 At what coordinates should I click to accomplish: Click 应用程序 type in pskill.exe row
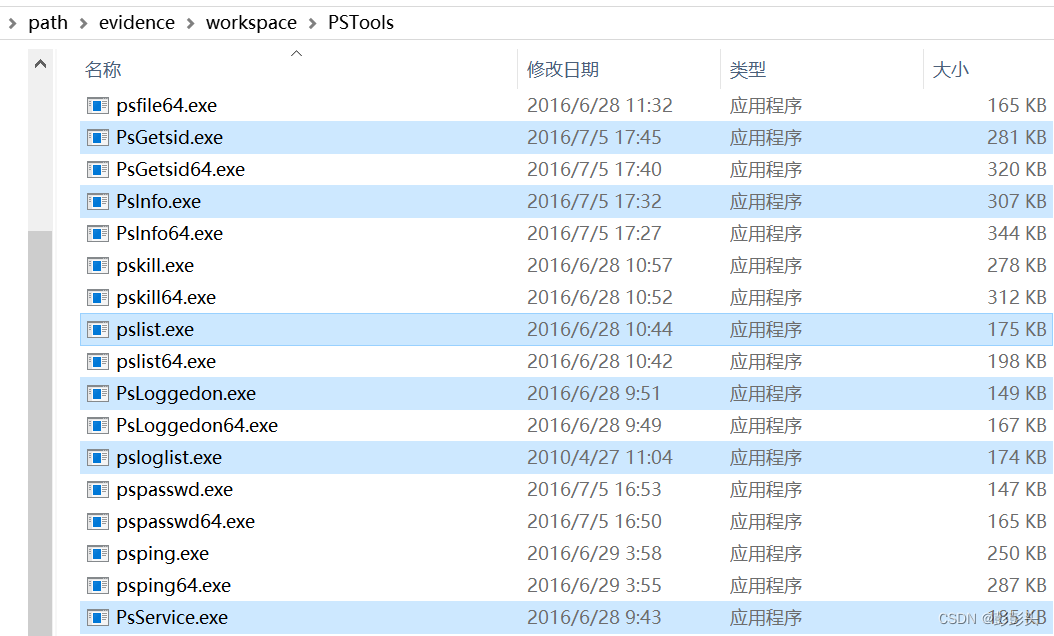[x=766, y=266]
